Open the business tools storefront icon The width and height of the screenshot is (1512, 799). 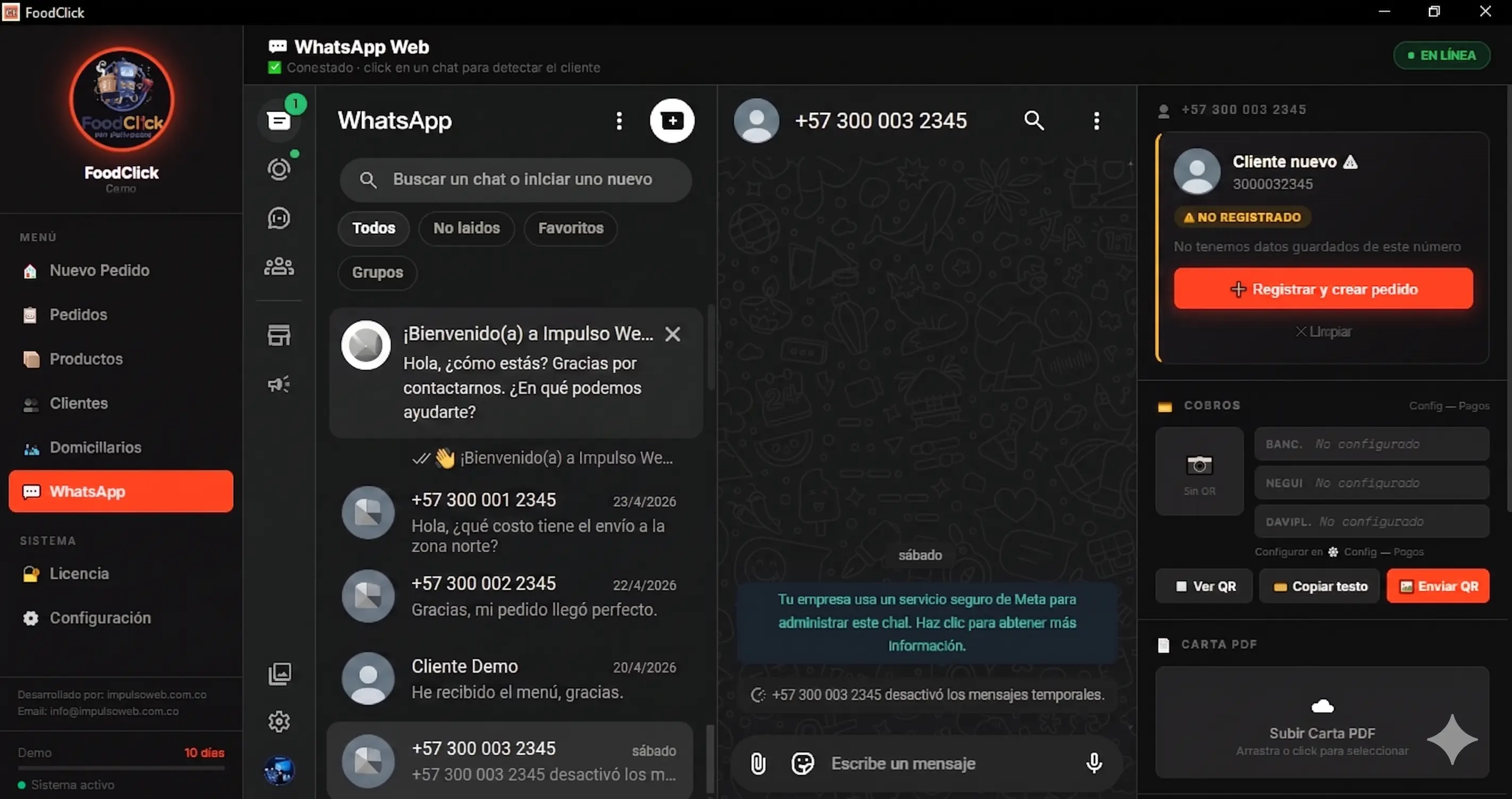click(x=279, y=335)
